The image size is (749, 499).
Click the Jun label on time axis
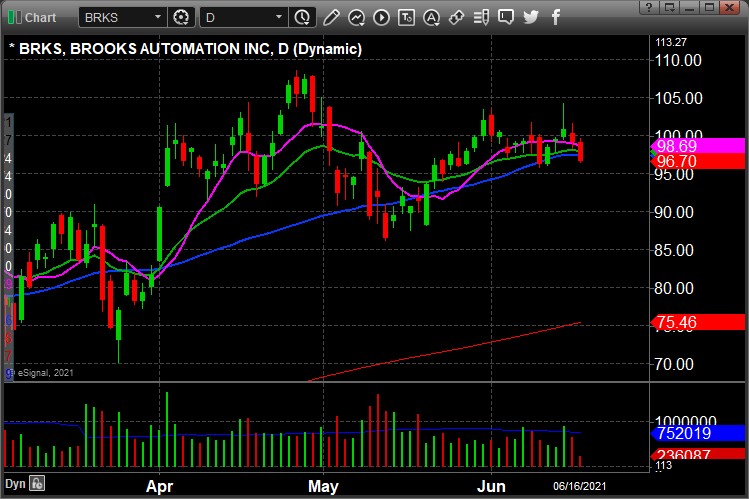tap(492, 486)
